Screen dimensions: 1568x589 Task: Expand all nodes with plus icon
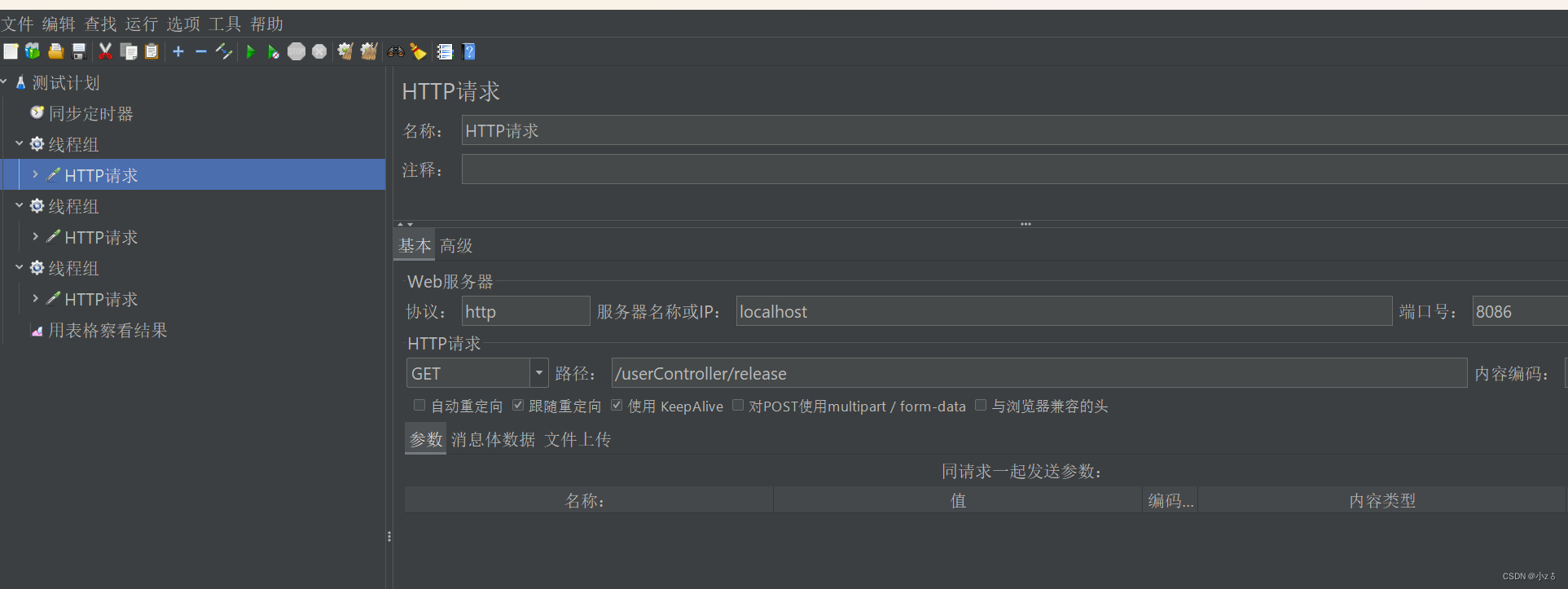(178, 51)
